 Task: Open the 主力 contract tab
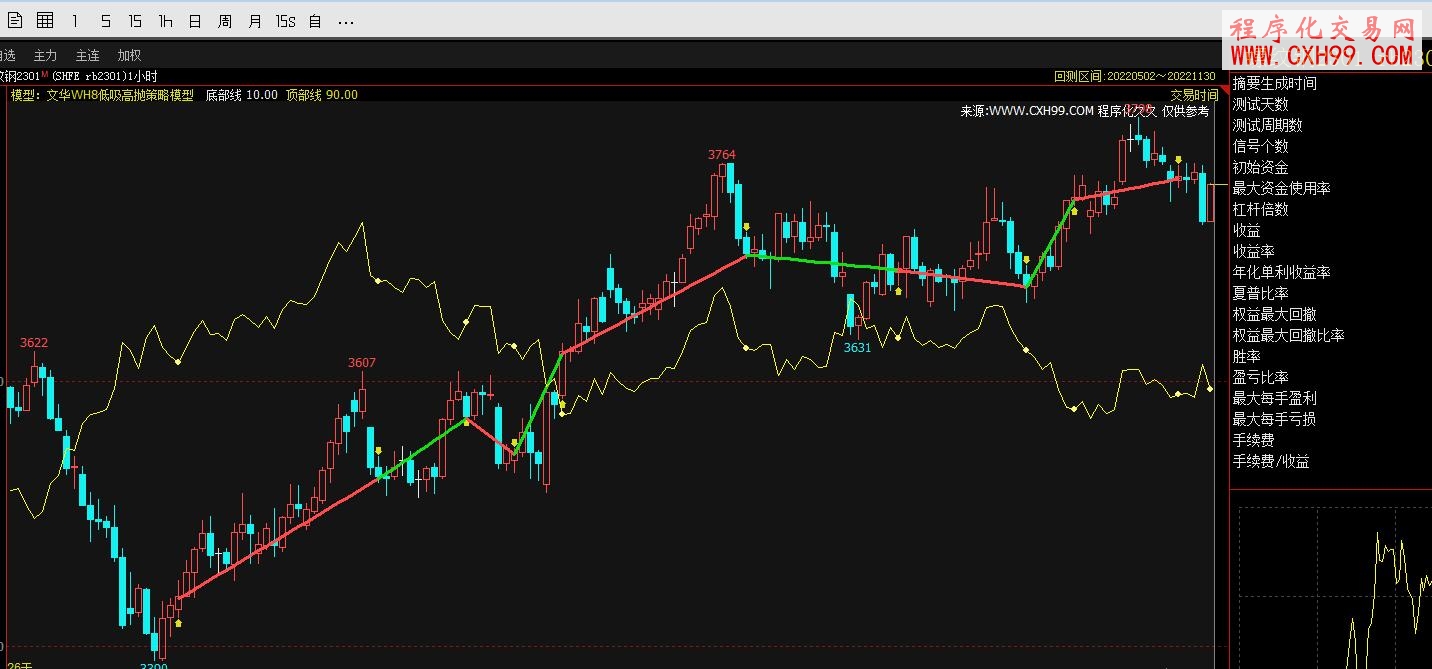click(x=46, y=55)
